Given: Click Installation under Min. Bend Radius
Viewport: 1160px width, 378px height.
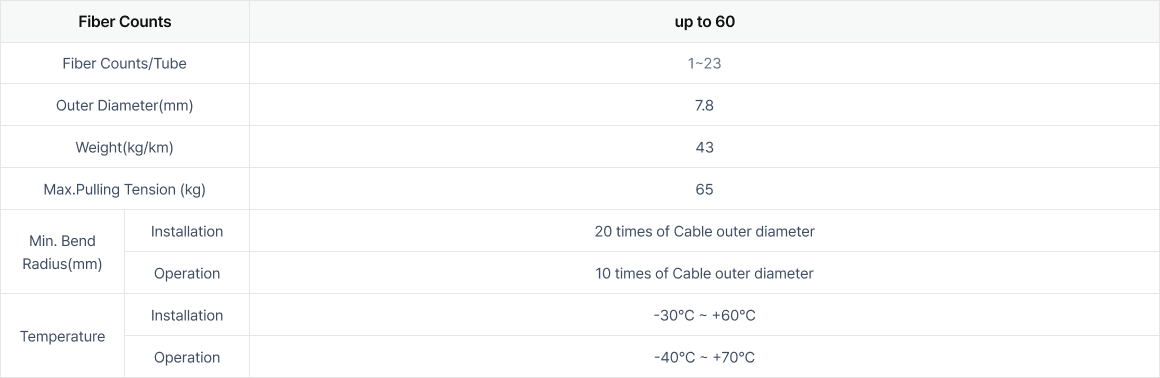Looking at the screenshot, I should click(x=186, y=232).
